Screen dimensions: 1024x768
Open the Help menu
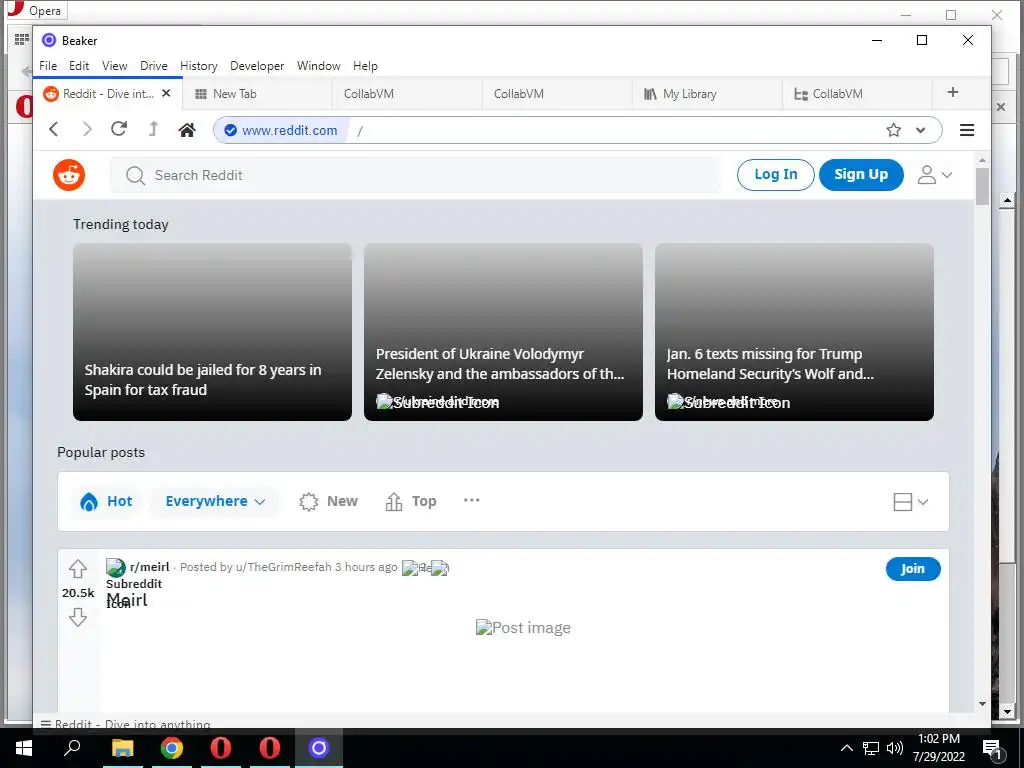(365, 66)
